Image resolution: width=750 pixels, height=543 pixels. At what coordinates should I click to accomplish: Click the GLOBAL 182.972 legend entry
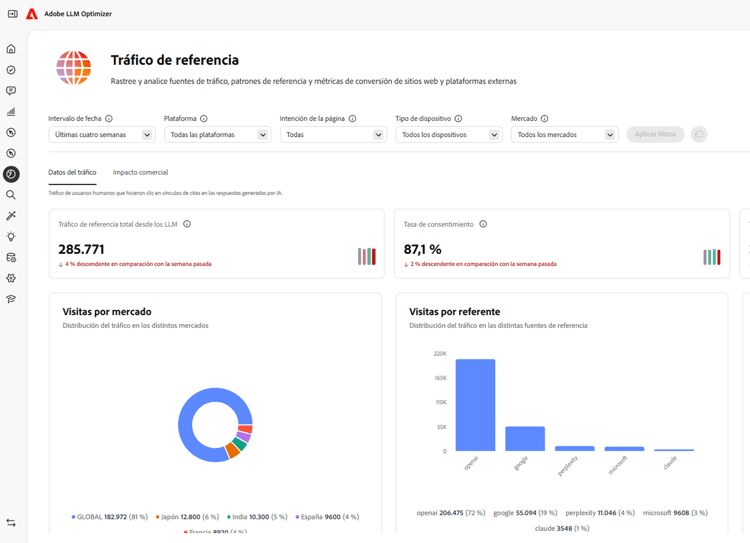[110, 517]
